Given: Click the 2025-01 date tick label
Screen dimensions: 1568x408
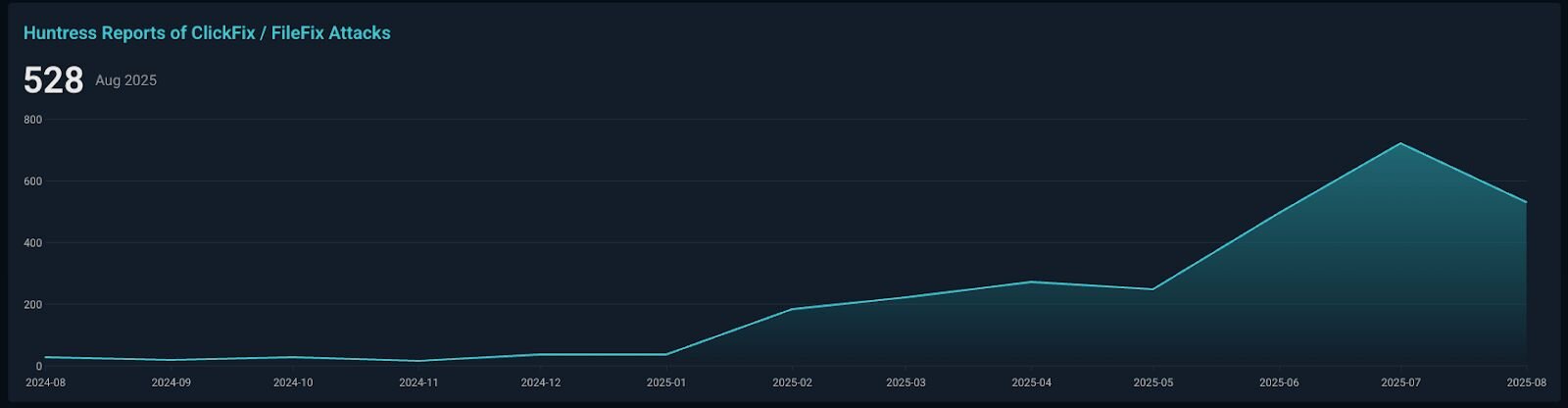Looking at the screenshot, I should pyautogui.click(x=666, y=382).
